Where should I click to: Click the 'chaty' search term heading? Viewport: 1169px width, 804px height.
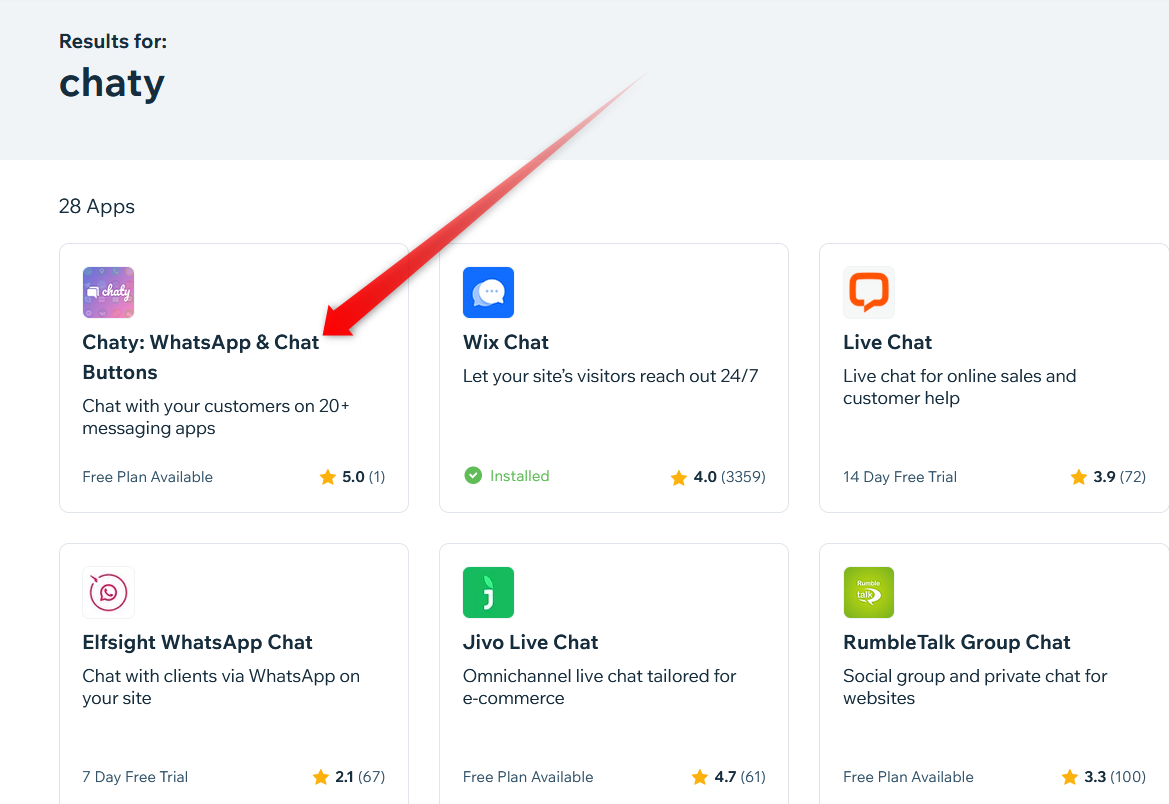(112, 84)
